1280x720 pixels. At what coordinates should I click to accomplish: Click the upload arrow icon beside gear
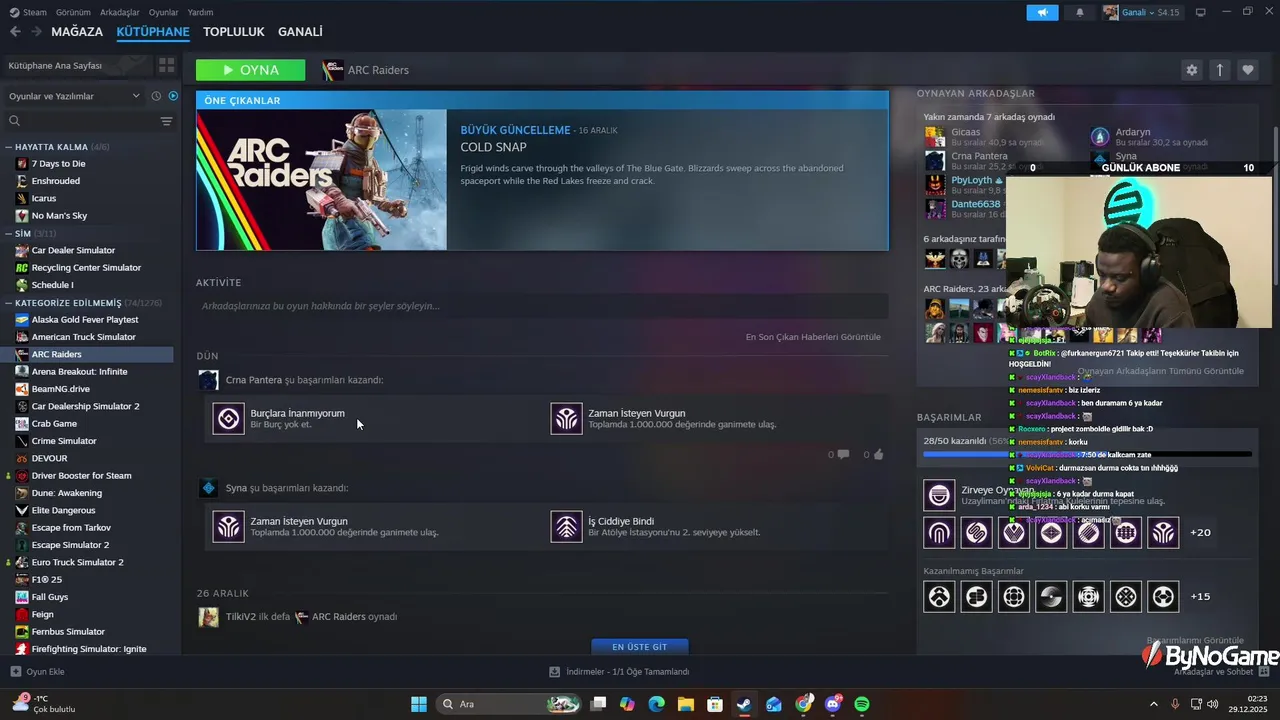1219,70
